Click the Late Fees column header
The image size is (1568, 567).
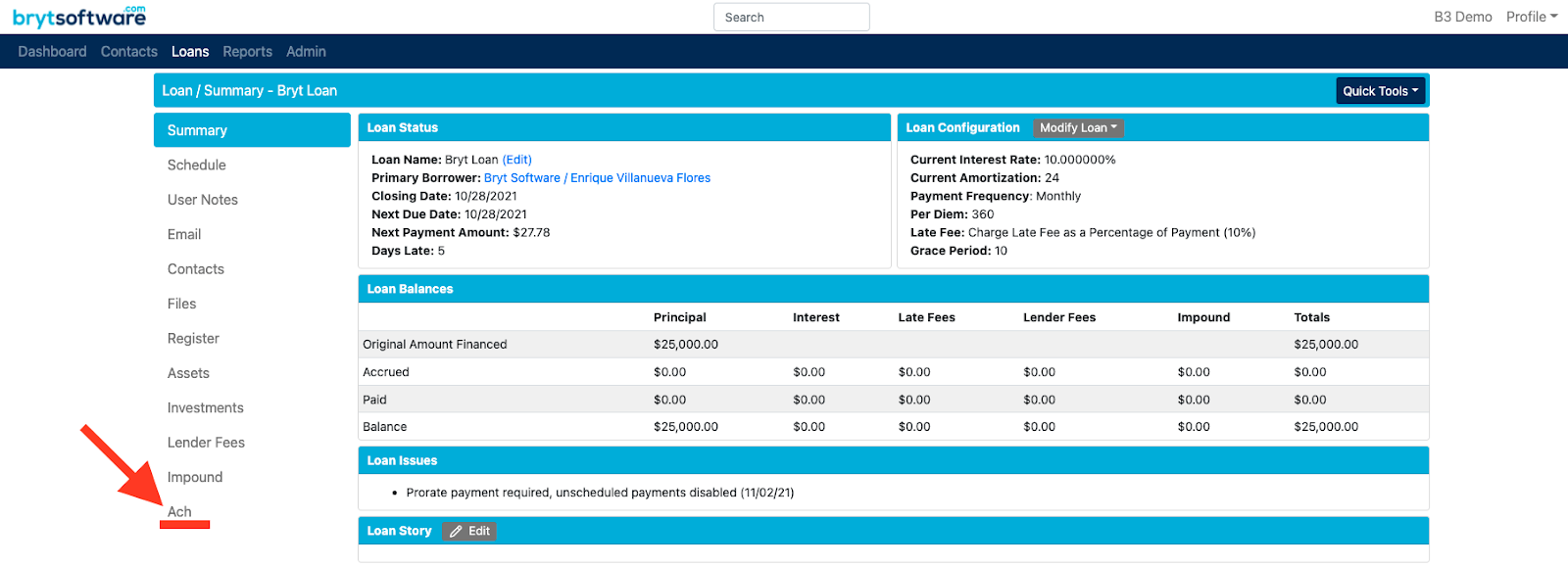[x=926, y=317]
